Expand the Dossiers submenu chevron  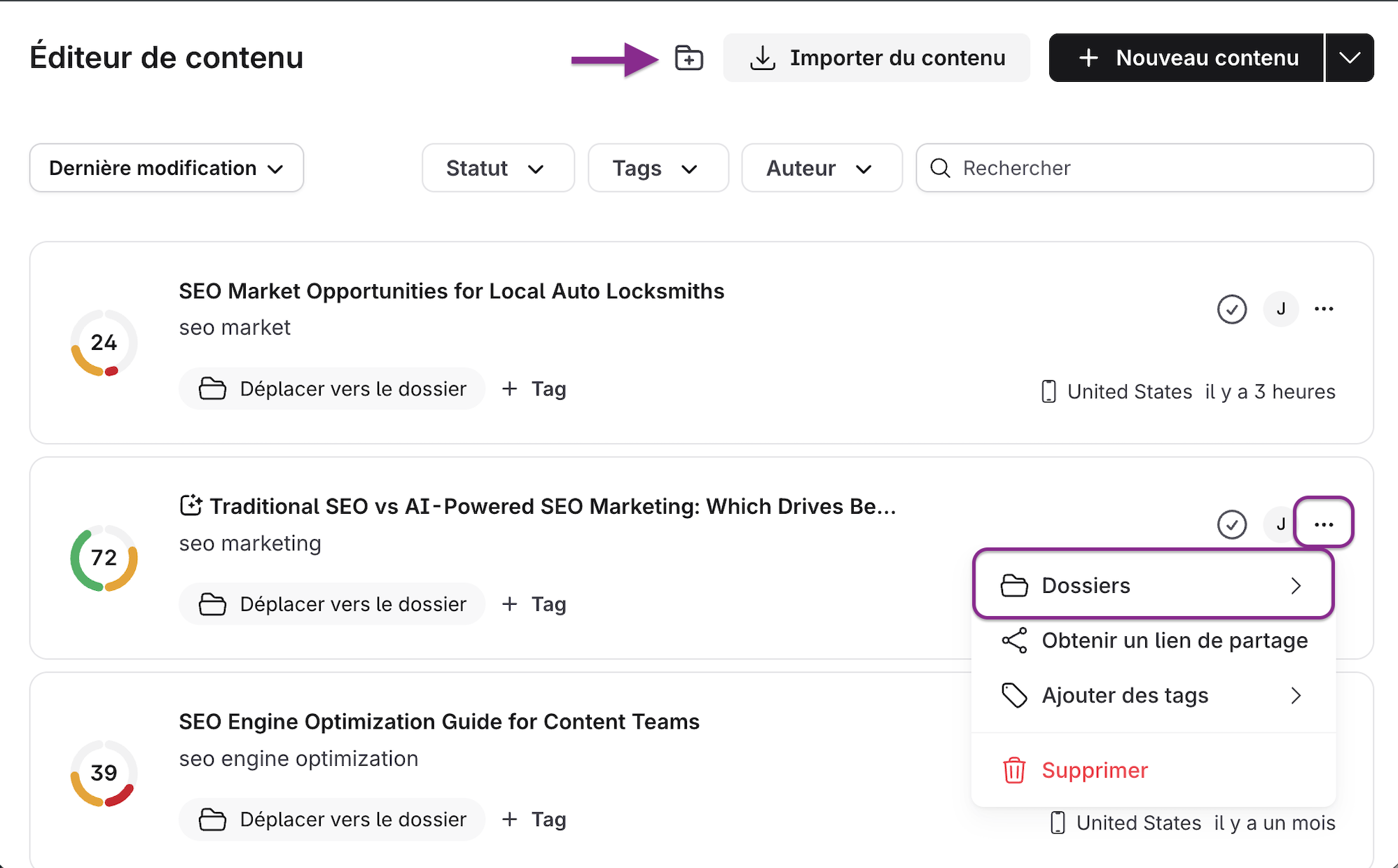click(x=1296, y=585)
